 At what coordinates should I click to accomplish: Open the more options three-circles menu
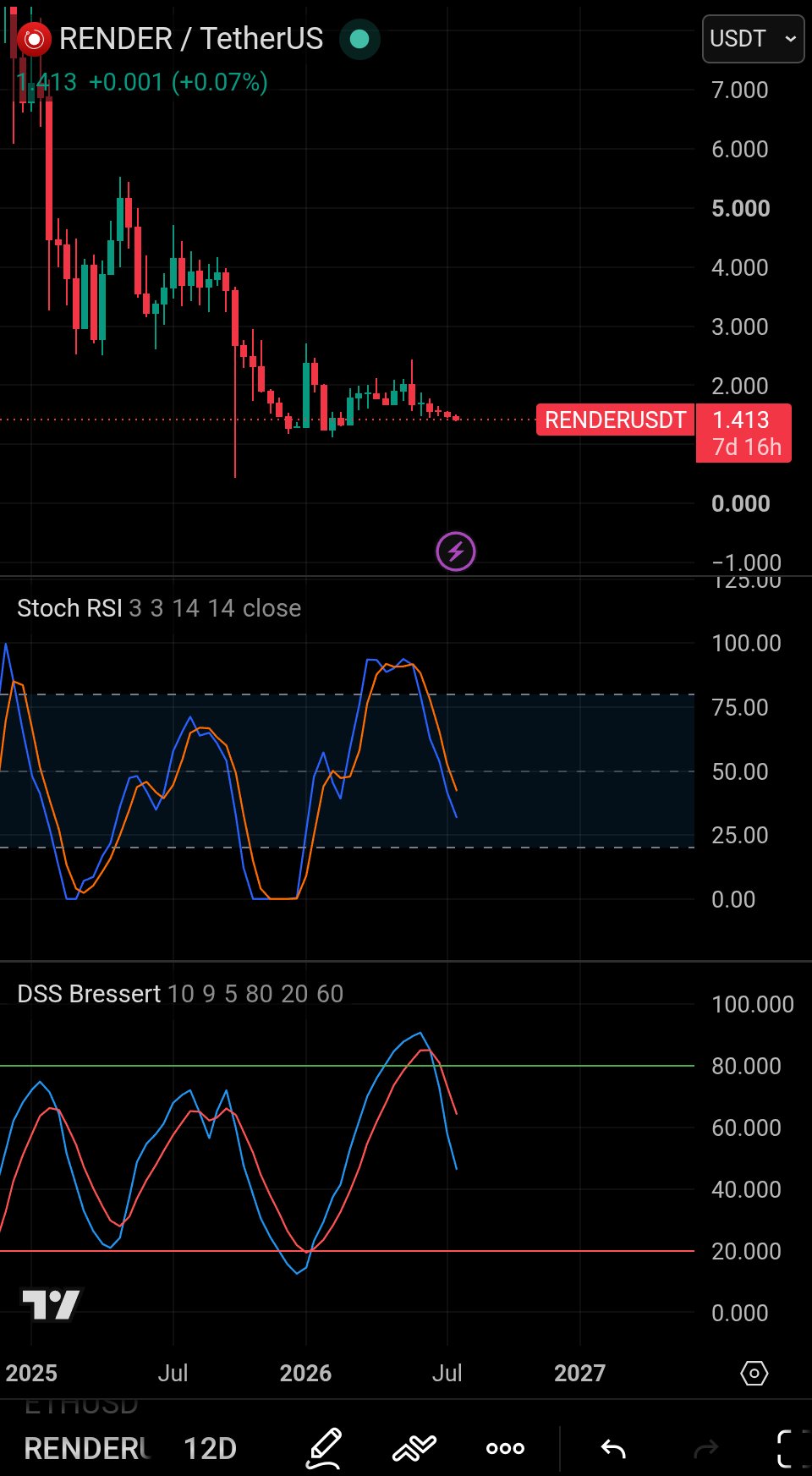coord(505,1448)
